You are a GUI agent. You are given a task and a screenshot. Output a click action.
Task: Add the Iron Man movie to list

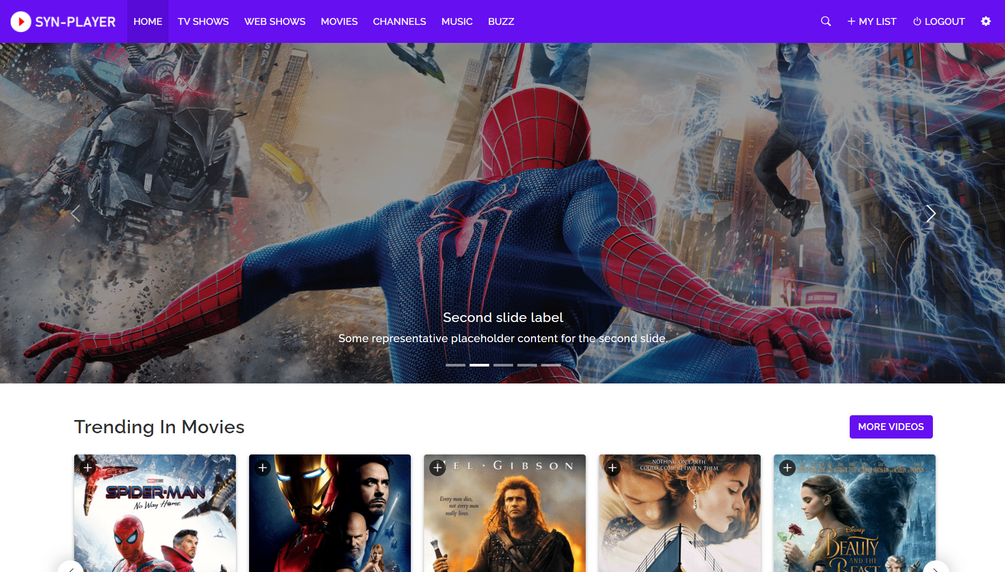tap(262, 467)
